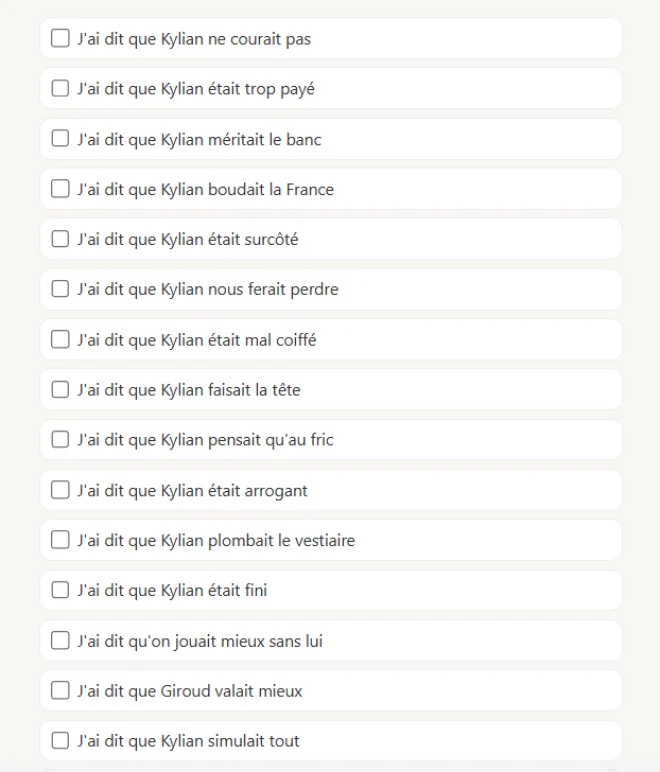Tick the 'Kylian était fini' checkbox
This screenshot has height=772, width=660.
(60, 590)
